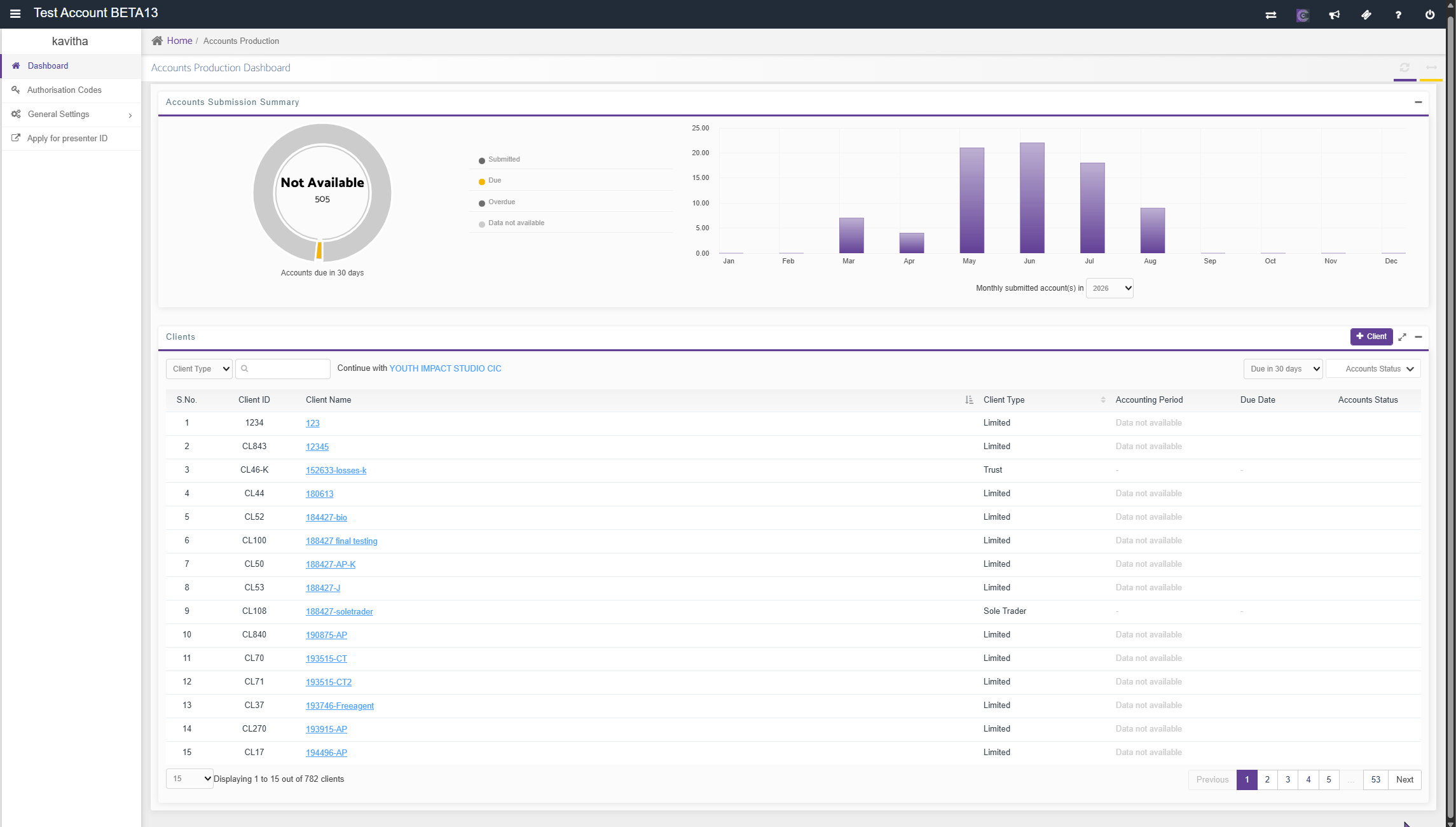Open the announcements megaphone icon
This screenshot has width=1456, height=827.
coord(1335,15)
